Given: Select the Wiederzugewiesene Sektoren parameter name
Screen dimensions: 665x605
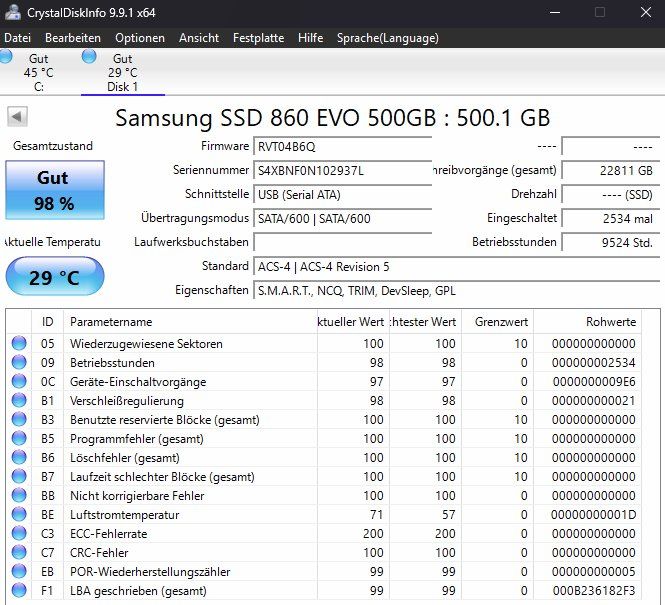Looking at the screenshot, I should [146, 344].
